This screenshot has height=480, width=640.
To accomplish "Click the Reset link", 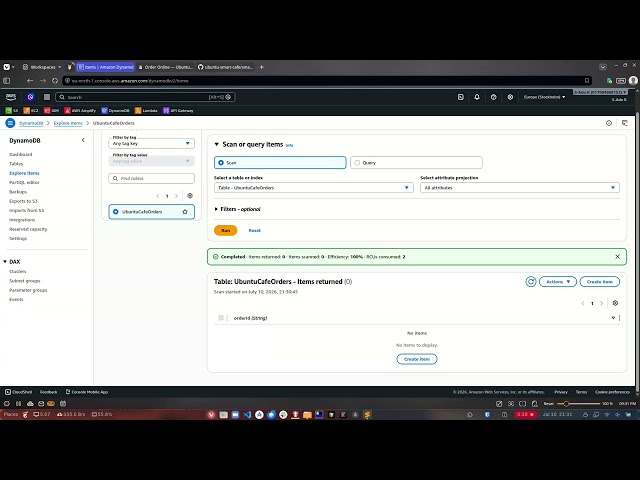I will 255,231.
